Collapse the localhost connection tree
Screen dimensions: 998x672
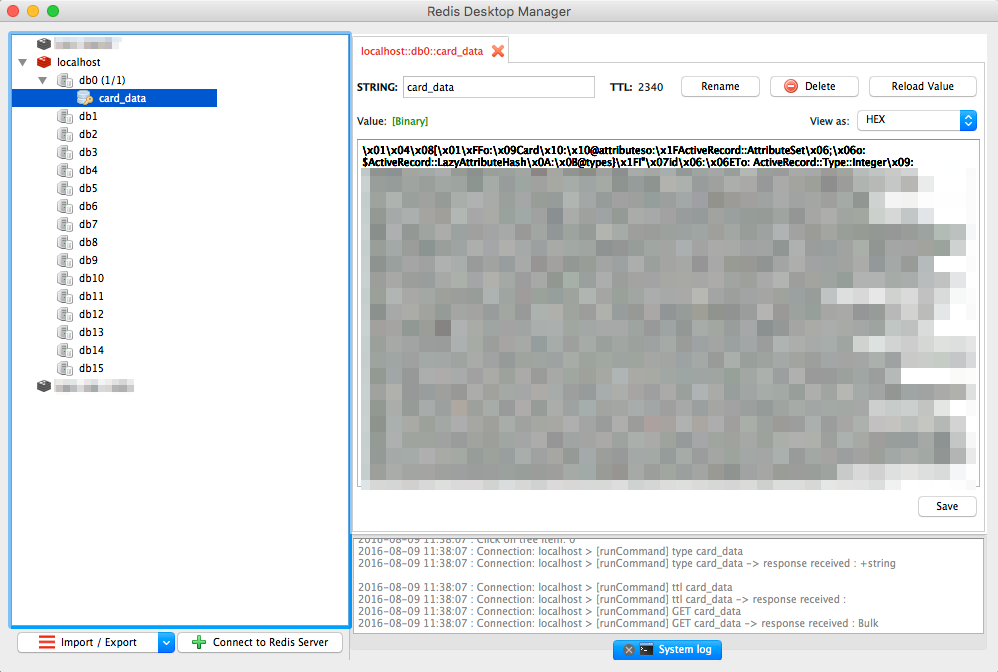[x=23, y=62]
